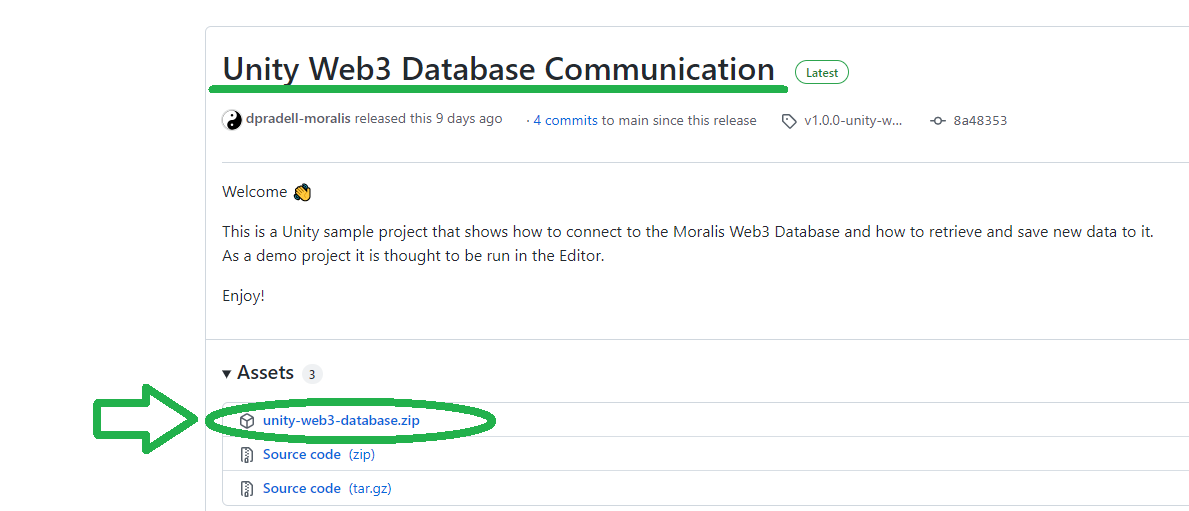Click the green Latest badge
Image resolution: width=1189 pixels, height=511 pixels.
coord(821,73)
